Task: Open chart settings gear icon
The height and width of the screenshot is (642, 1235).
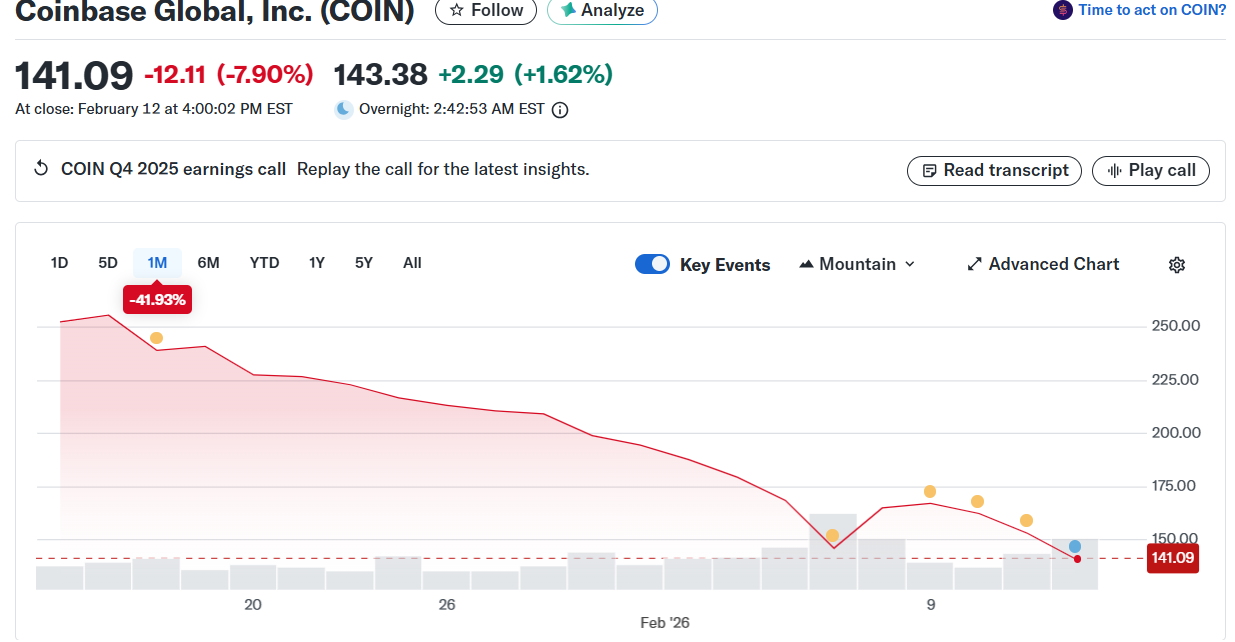Action: click(1177, 265)
